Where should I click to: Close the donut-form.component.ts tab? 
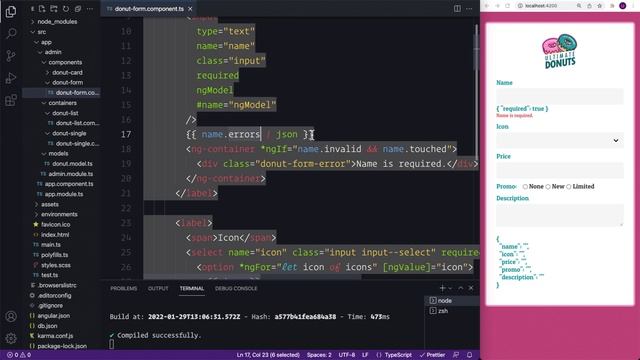click(190, 9)
